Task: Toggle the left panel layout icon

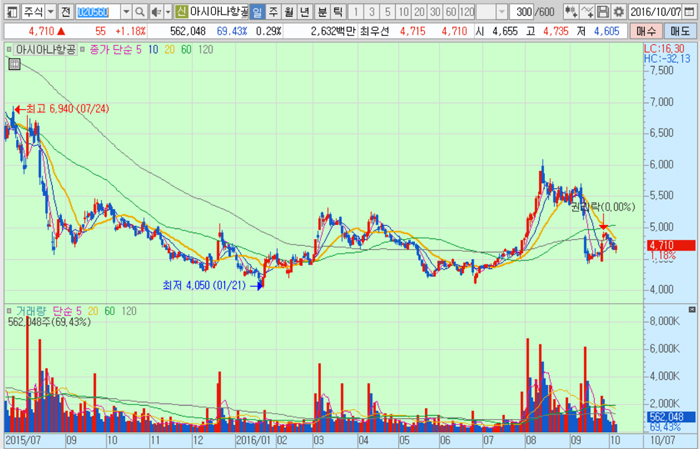Action: click(12, 12)
